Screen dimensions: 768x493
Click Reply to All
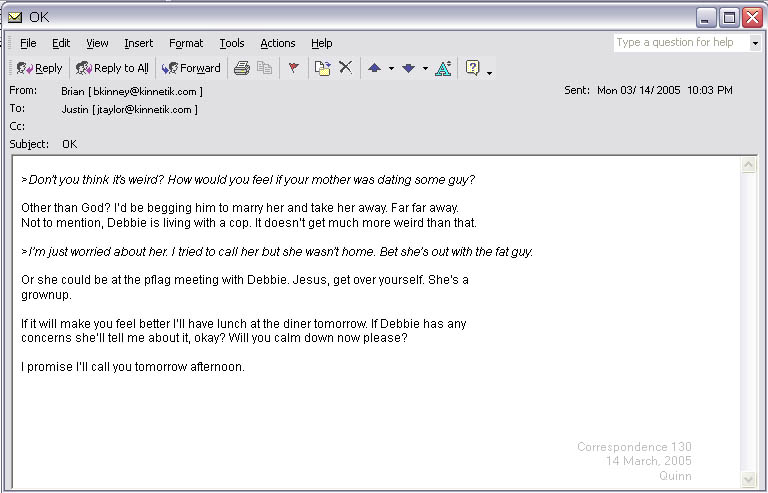coord(112,68)
